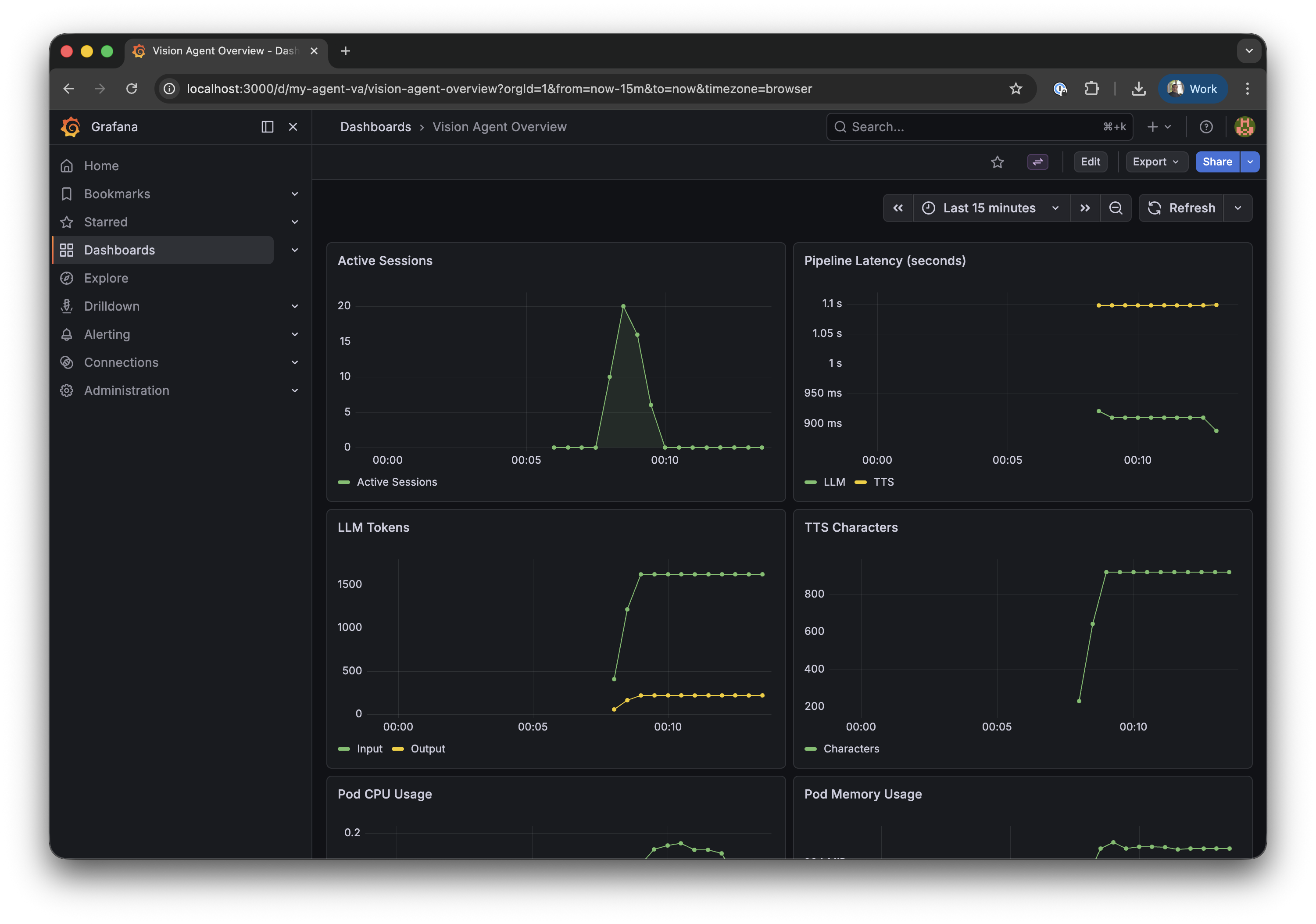The image size is (1316, 924).
Task: Open the help question mark icon
Action: [1206, 127]
